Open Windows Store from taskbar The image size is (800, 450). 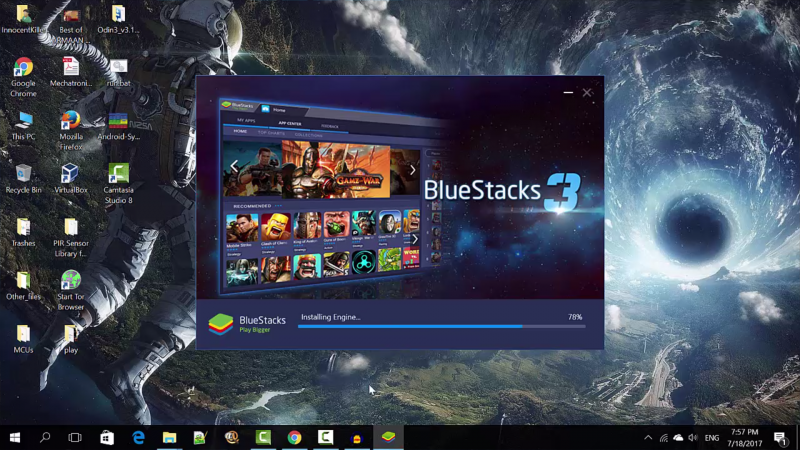click(107, 438)
